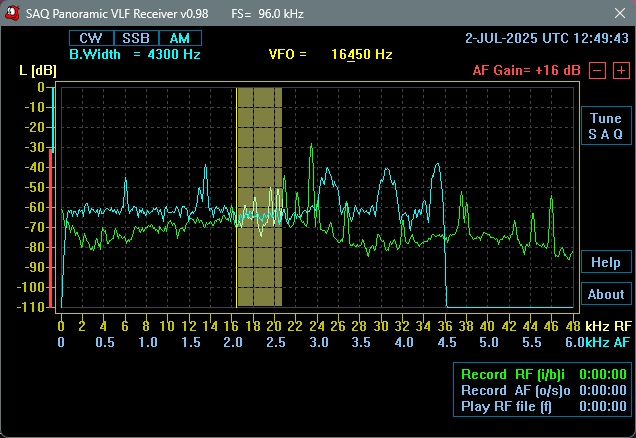Viewport: 636px width, 438px height.
Task: Click the 36 kHz mark on RF axis
Action: 443,326
